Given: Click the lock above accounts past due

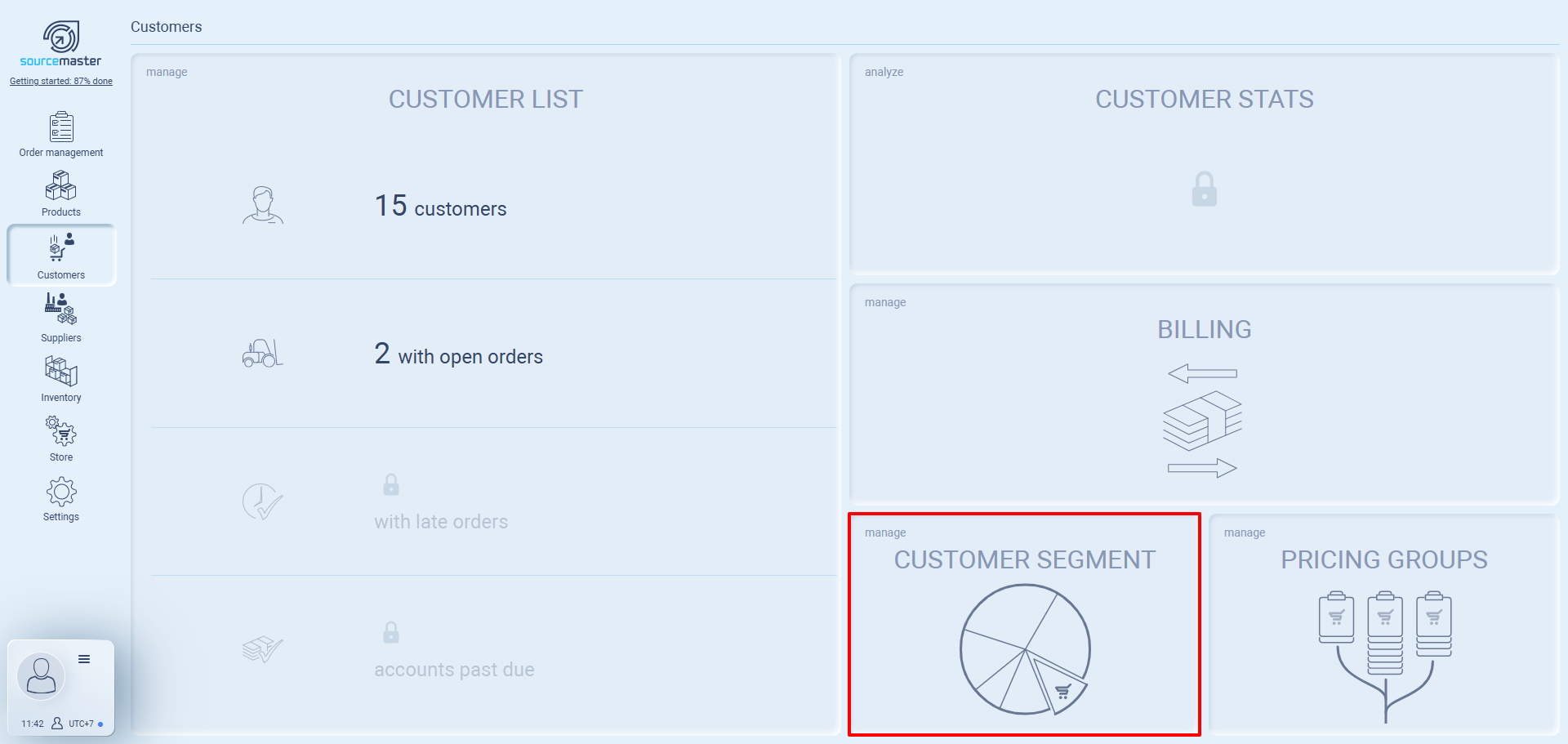Looking at the screenshot, I should tap(391, 632).
